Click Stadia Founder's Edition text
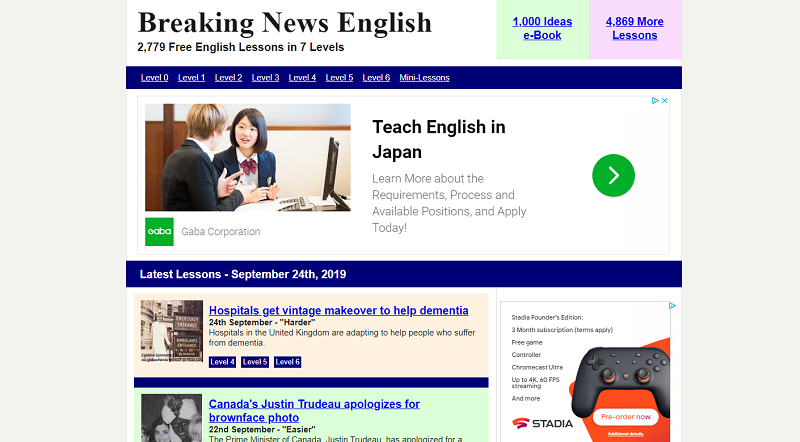Viewport: 800px width, 442px height. pyautogui.click(x=547, y=317)
